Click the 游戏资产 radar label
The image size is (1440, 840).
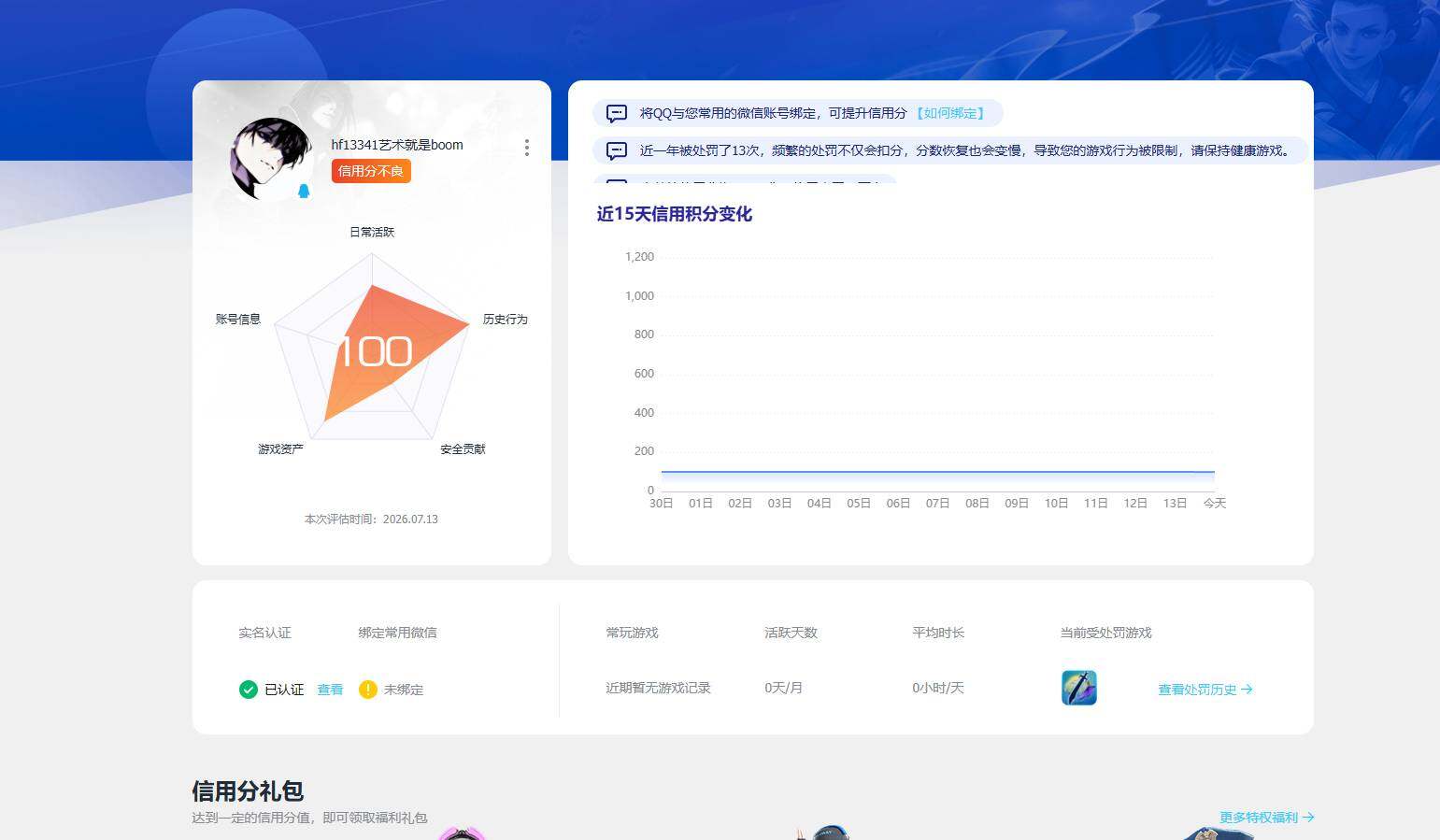[281, 449]
